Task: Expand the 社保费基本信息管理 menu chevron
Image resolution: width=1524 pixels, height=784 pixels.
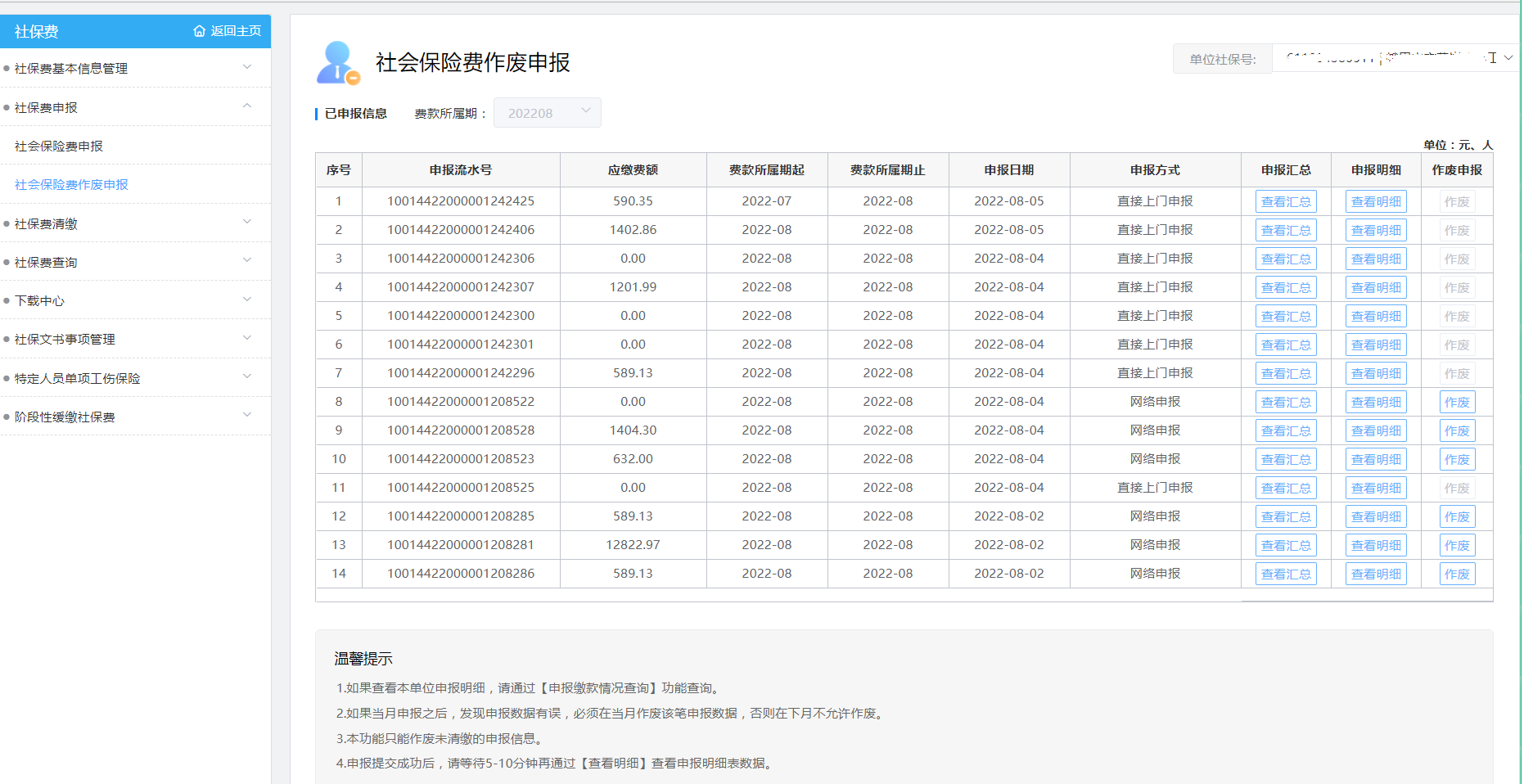Action: point(247,67)
